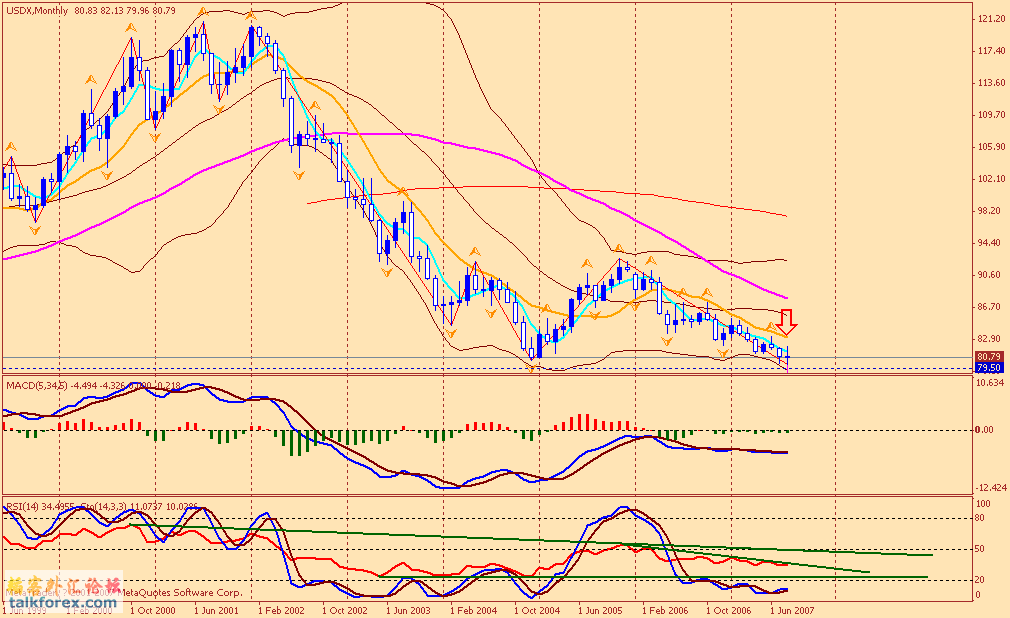Select the 1 Oct 2000 date label
This screenshot has width=1010, height=618.
[x=153, y=608]
